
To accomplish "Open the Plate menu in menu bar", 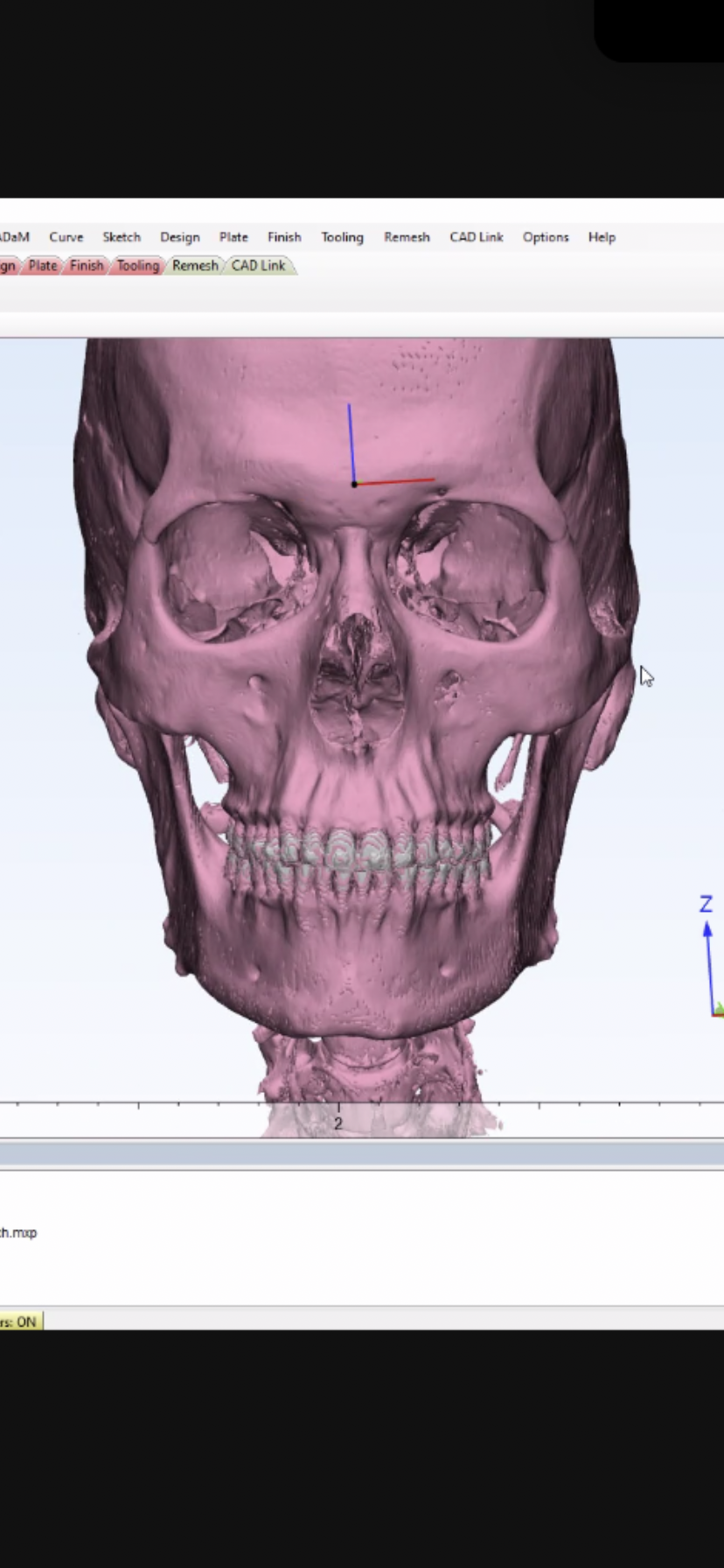I will click(233, 237).
